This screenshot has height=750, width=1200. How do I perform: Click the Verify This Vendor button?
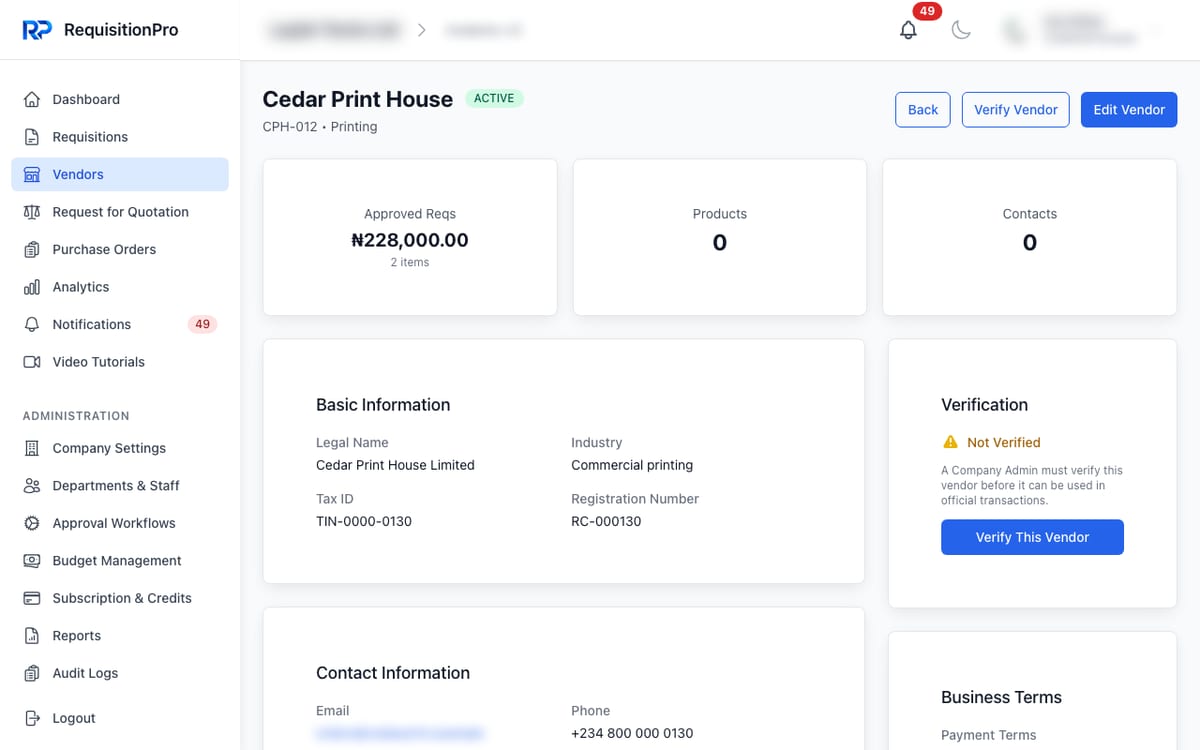(1032, 537)
